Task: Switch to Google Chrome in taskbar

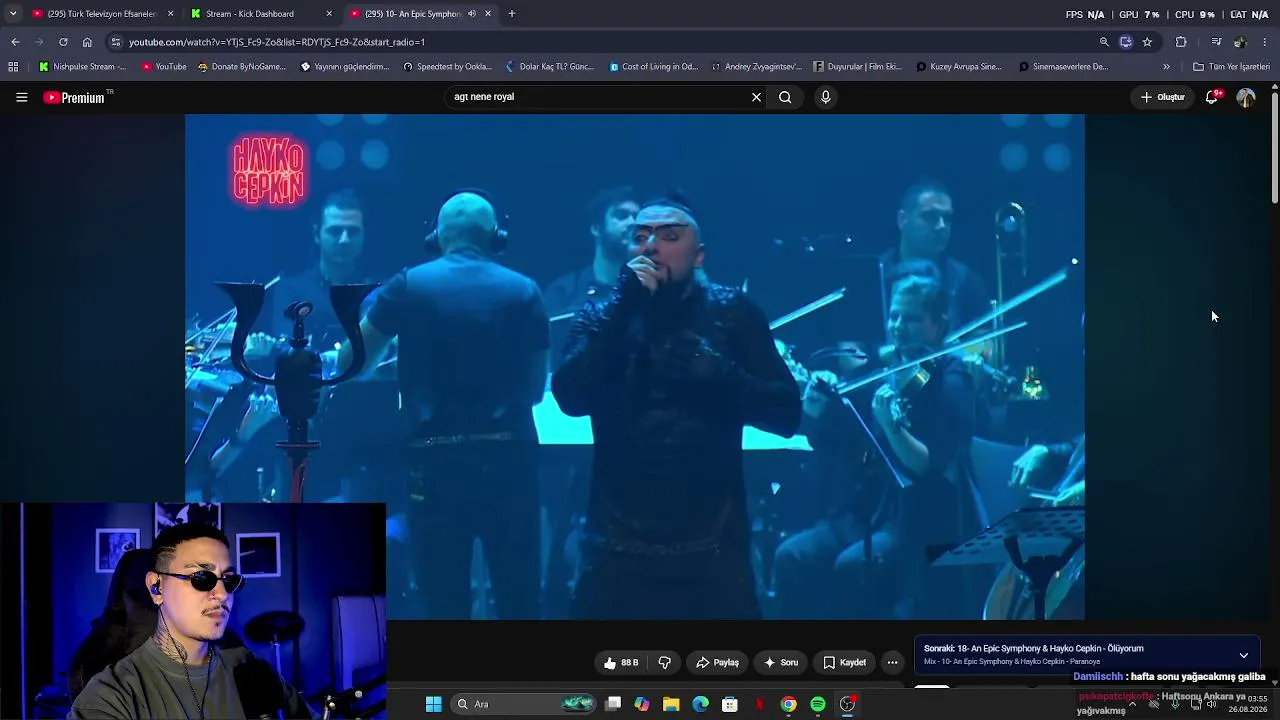Action: point(789,704)
